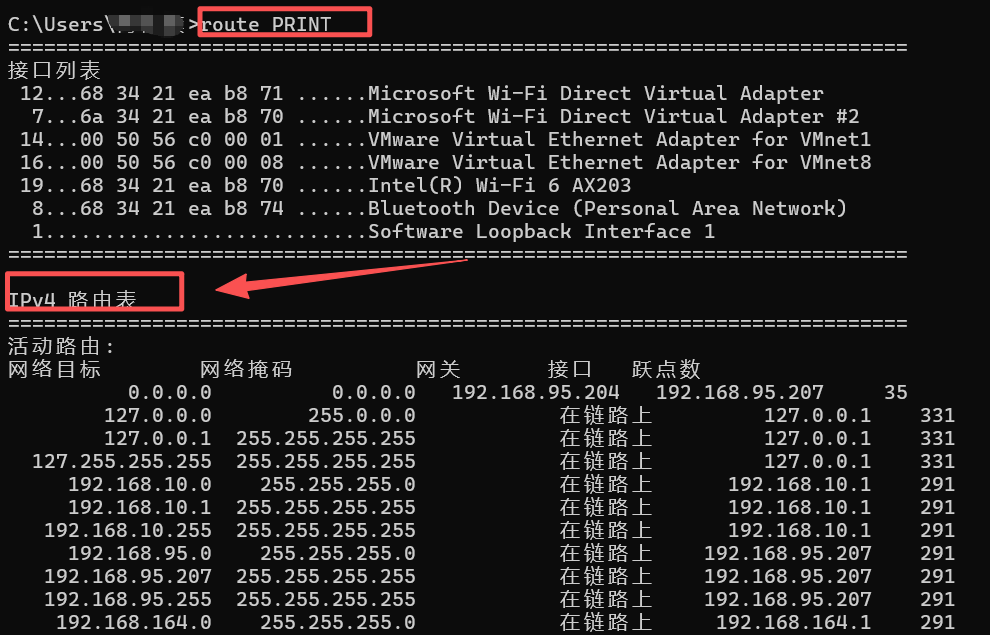Click the 网关 column header
Screen dimensions: 990x635
click(x=438, y=369)
